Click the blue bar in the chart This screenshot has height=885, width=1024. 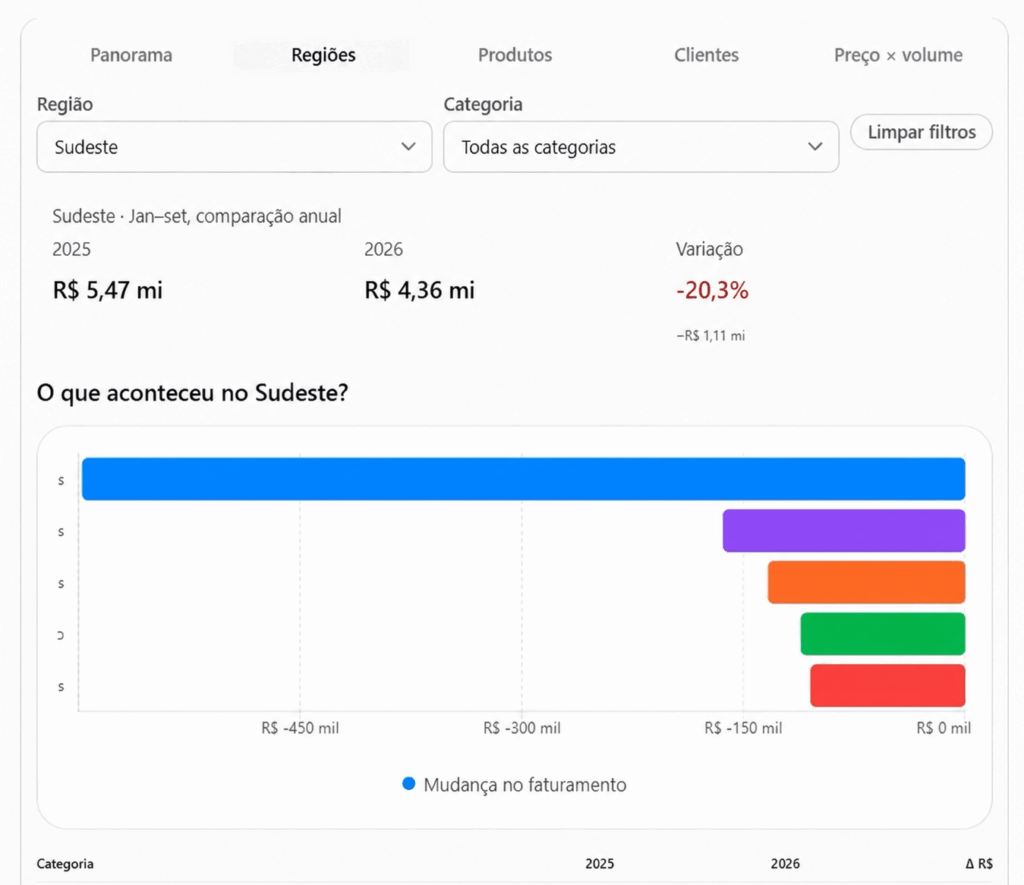click(x=523, y=479)
